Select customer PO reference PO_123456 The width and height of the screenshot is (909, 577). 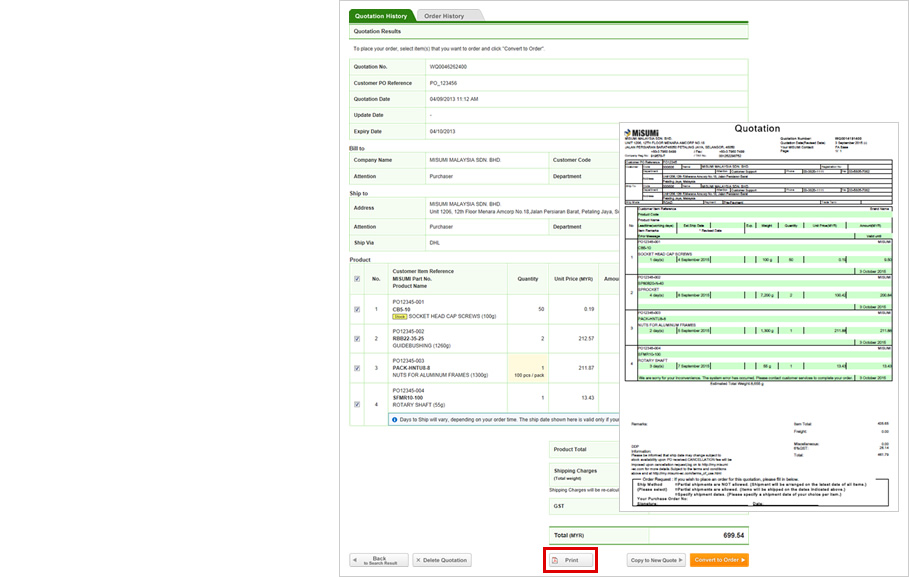pyautogui.click(x=443, y=83)
